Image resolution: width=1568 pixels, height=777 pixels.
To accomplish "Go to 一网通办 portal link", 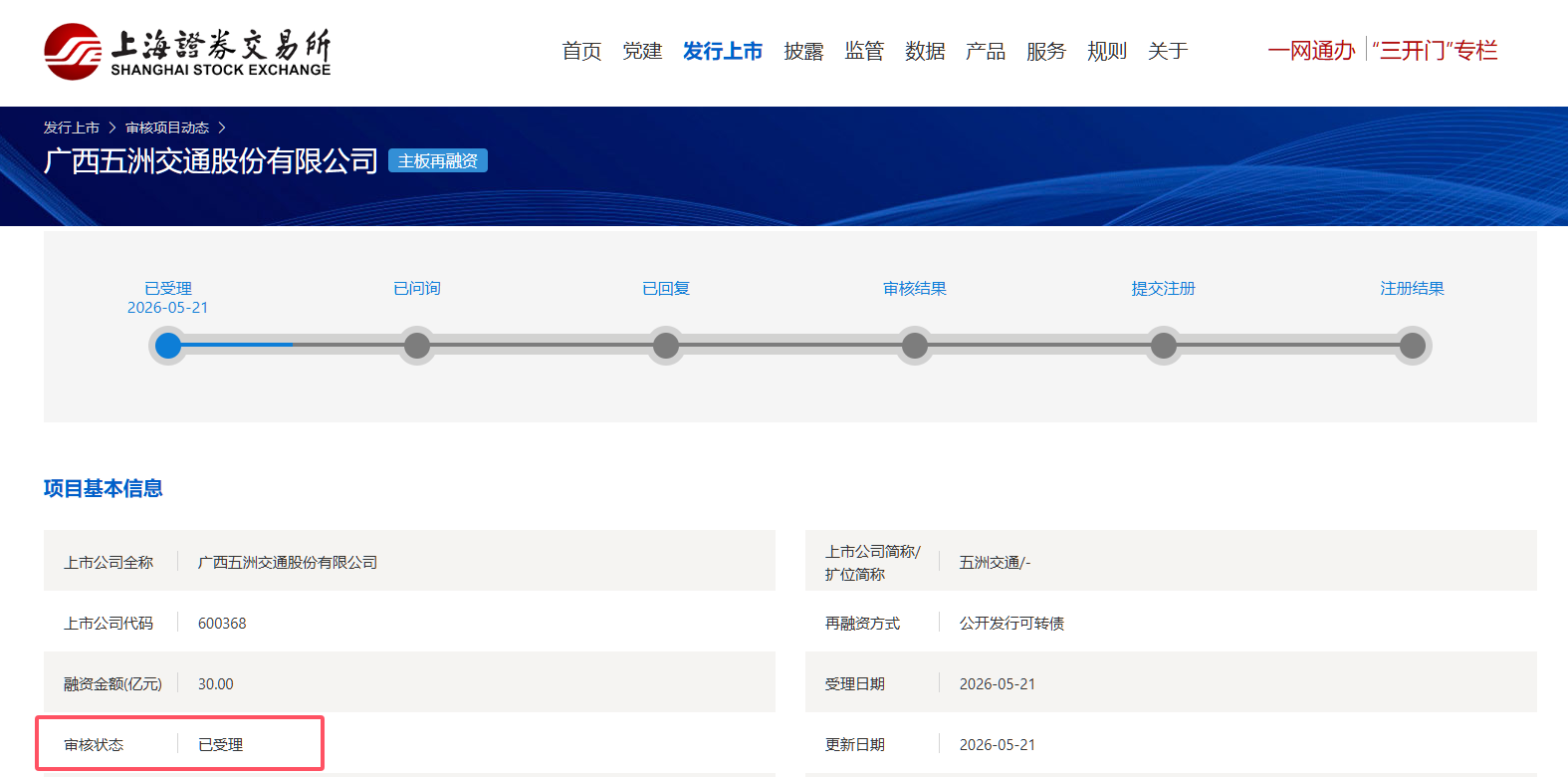I will pos(1311,51).
